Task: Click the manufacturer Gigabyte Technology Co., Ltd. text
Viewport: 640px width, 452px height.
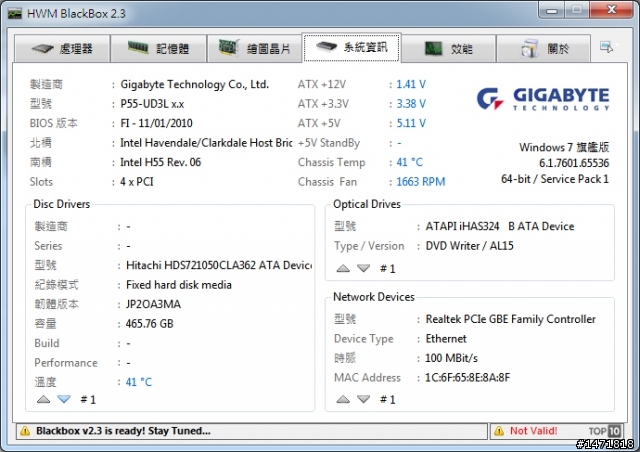Action: click(x=195, y=85)
